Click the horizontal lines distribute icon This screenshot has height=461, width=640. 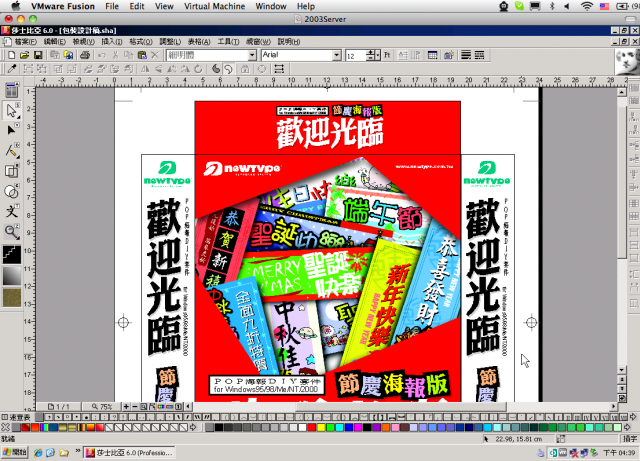[x=279, y=69]
